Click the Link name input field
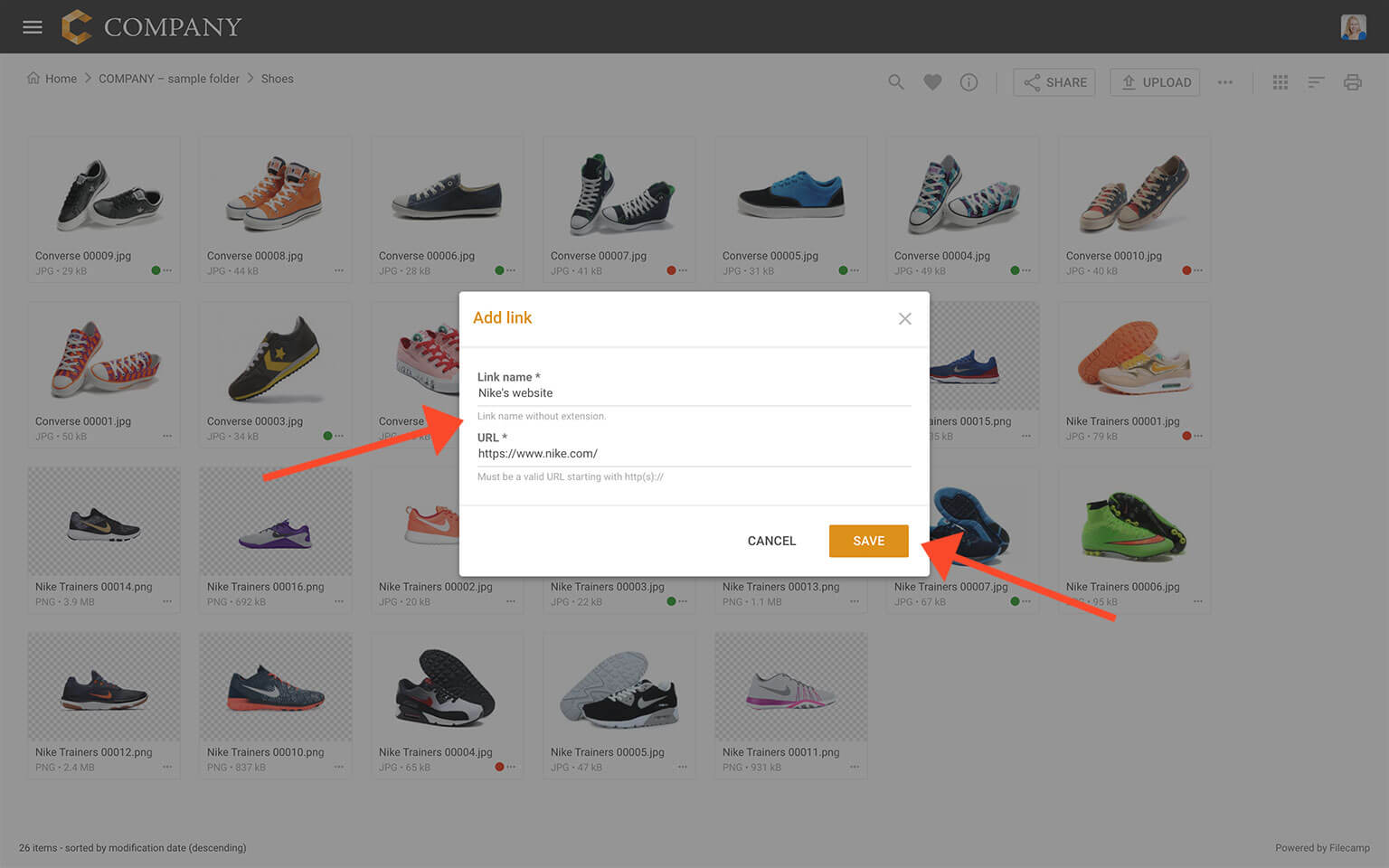1389x868 pixels. click(x=694, y=393)
